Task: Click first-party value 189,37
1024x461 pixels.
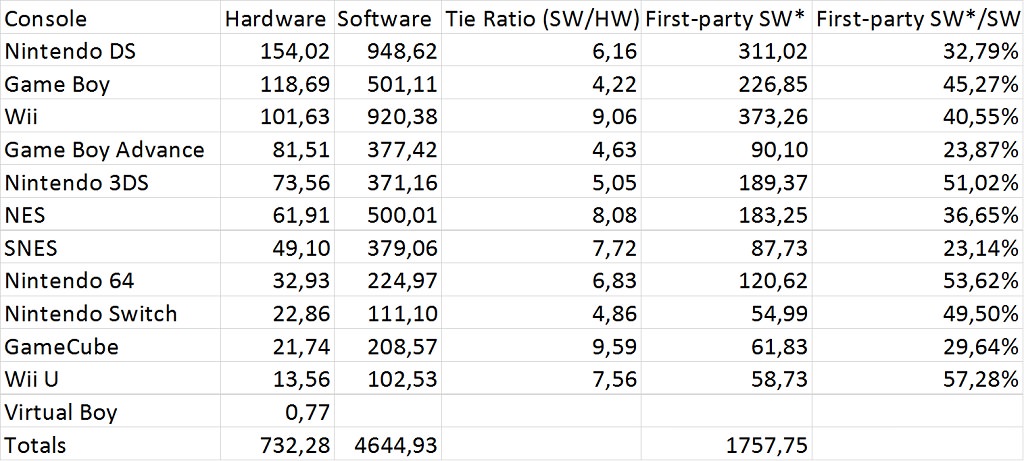Action: pos(726,182)
